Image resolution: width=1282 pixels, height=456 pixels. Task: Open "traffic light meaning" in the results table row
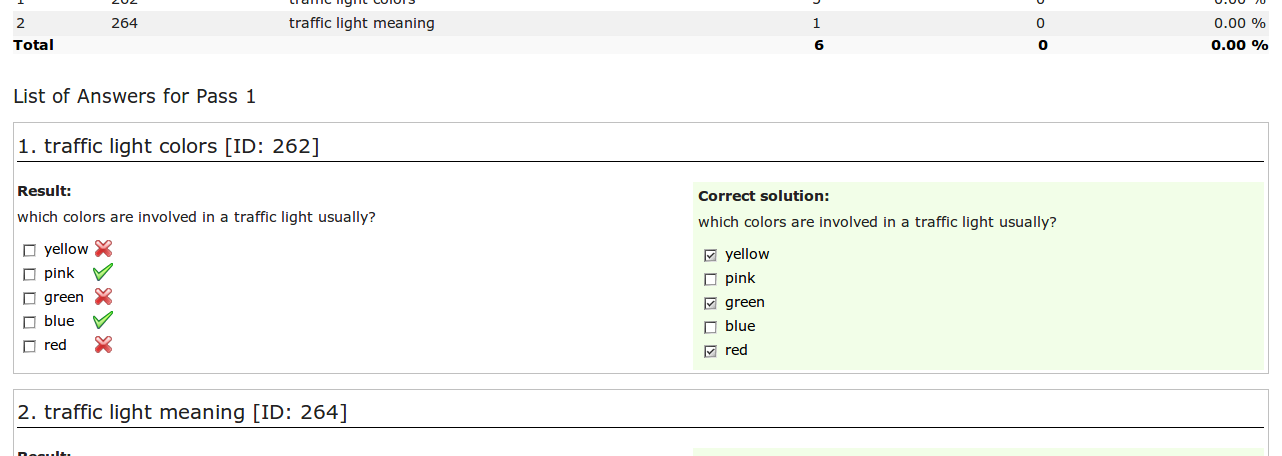coord(361,23)
